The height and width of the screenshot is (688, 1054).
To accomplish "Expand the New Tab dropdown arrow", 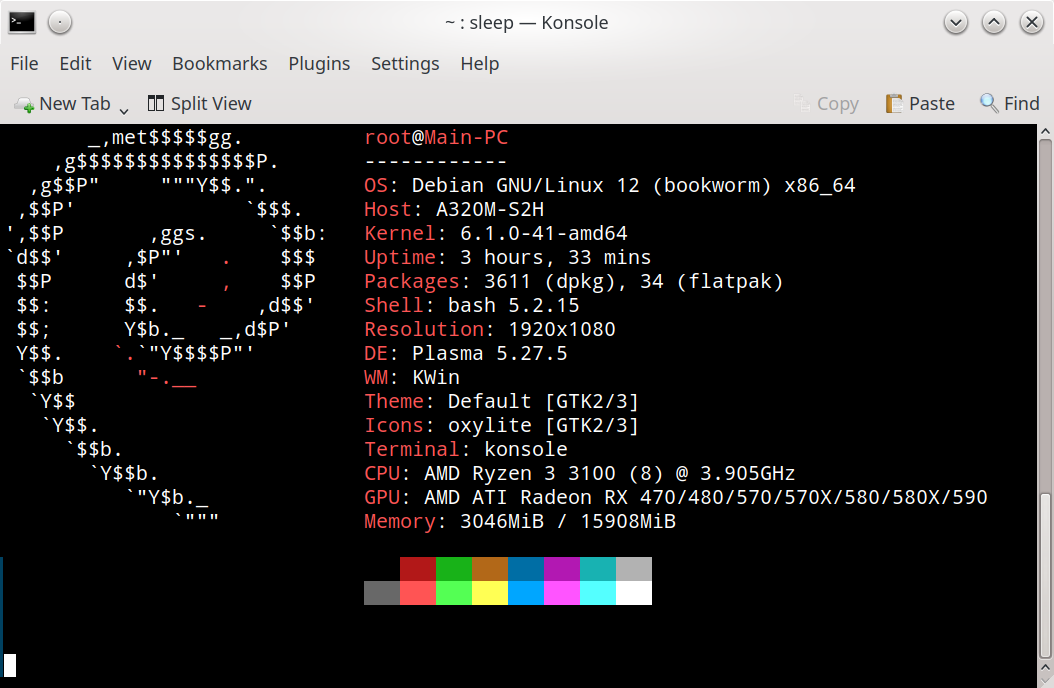I will point(124,110).
